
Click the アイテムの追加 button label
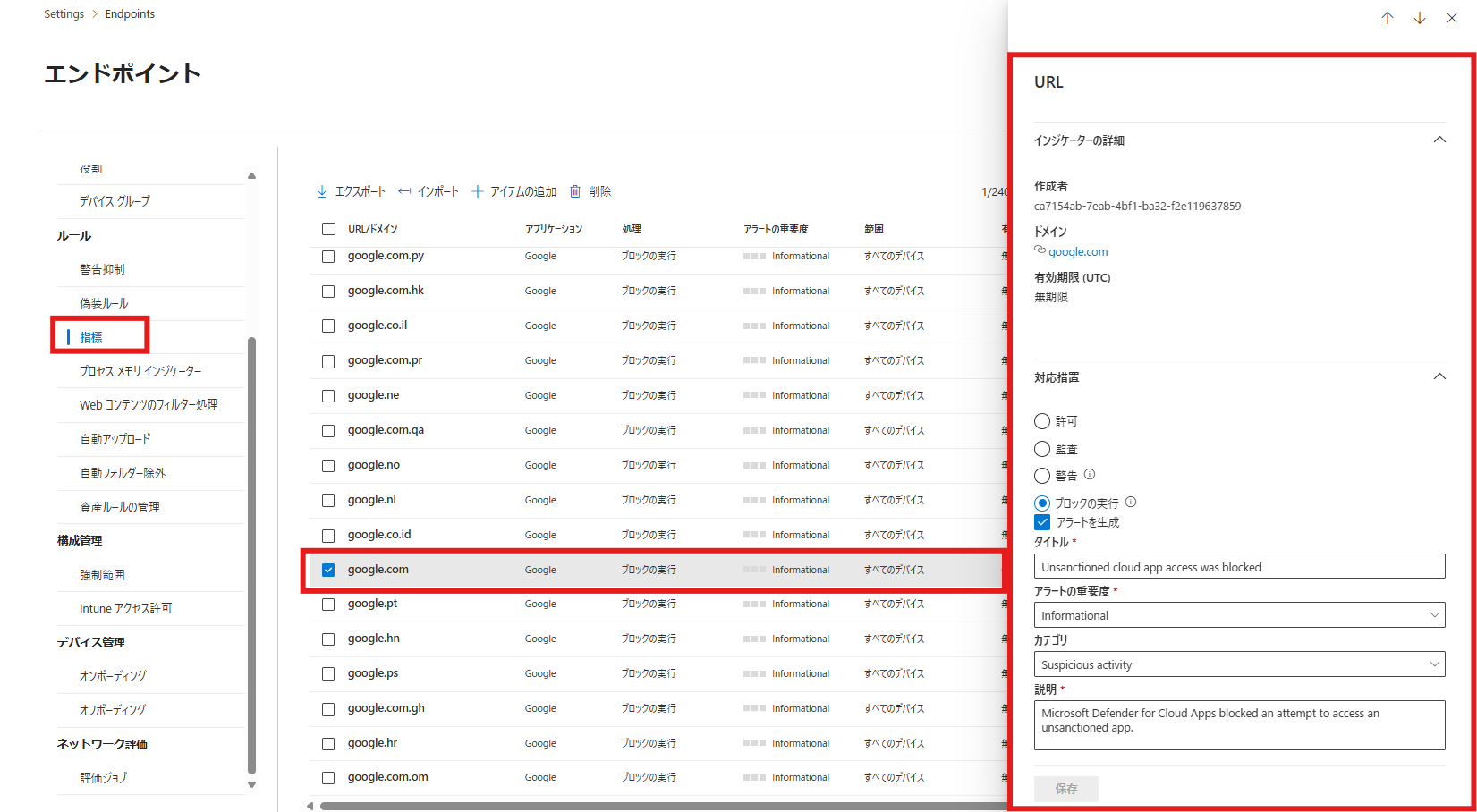click(523, 191)
